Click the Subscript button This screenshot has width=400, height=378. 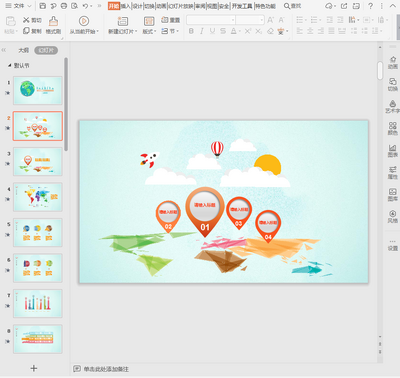pyautogui.click(x=259, y=31)
